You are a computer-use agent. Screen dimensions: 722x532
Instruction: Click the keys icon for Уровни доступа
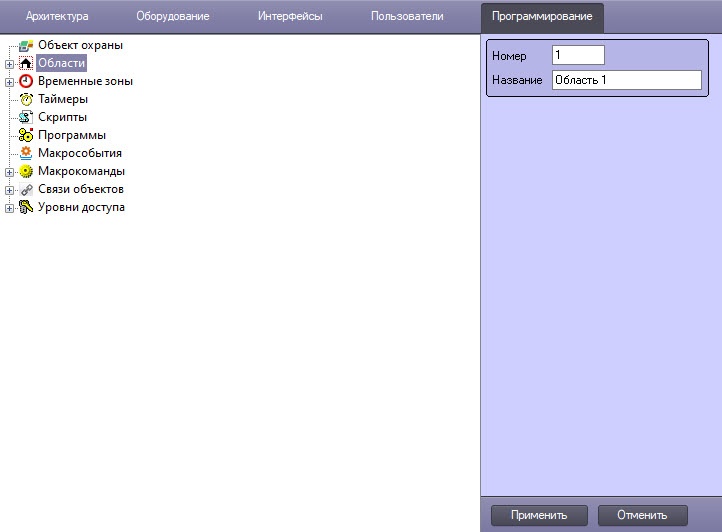pyautogui.click(x=26, y=207)
